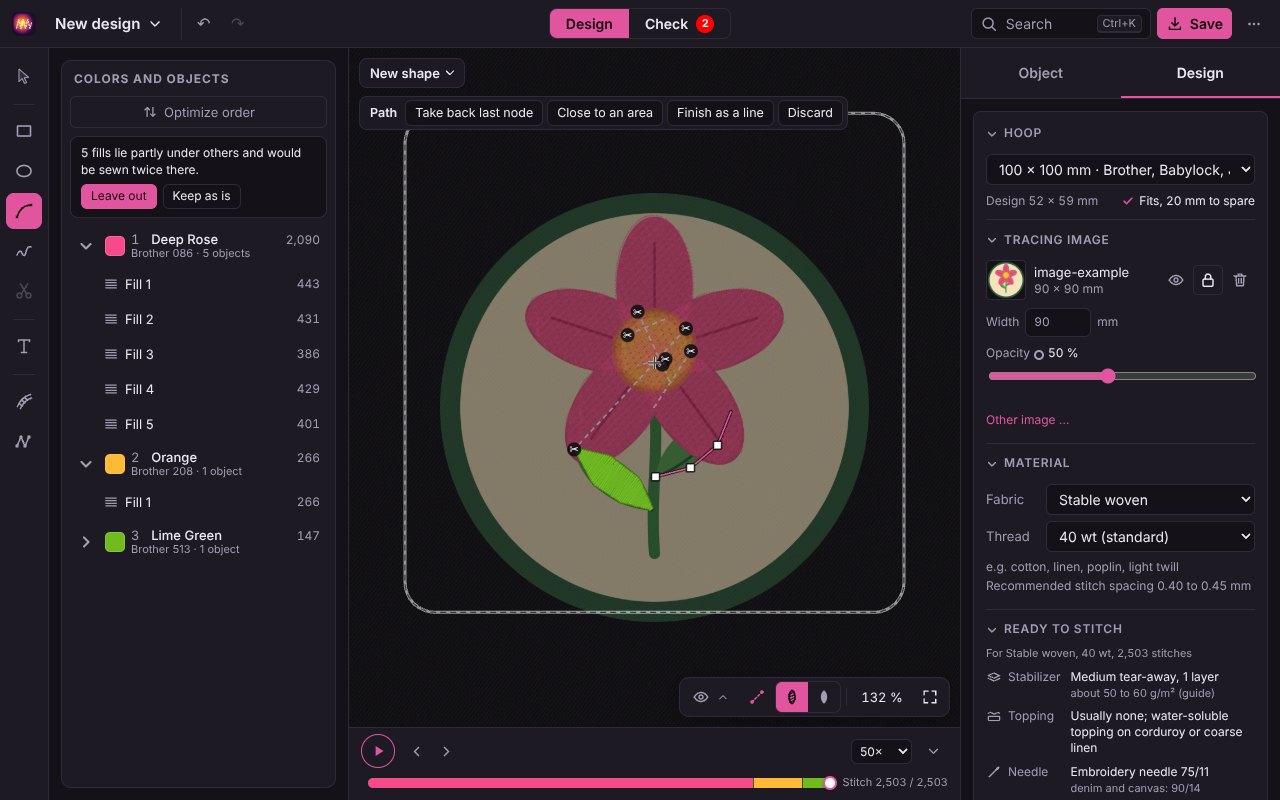This screenshot has height=800, width=1280.
Task: Open the Other image link
Action: (x=1027, y=420)
